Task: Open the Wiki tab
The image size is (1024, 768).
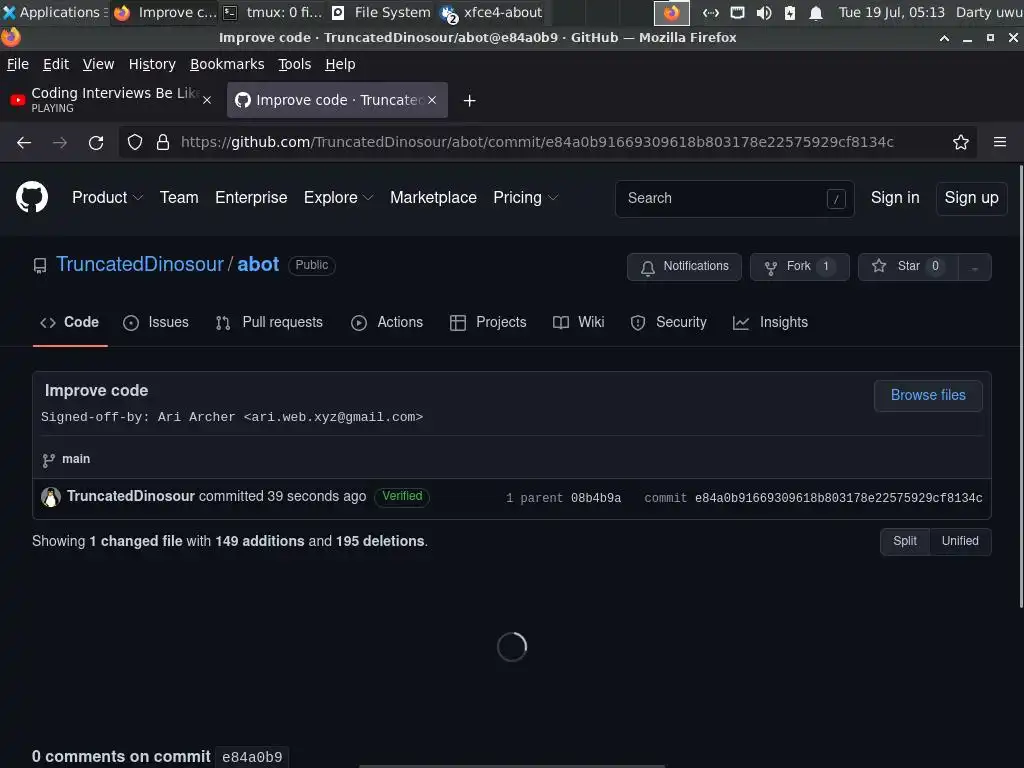Action: click(x=579, y=322)
